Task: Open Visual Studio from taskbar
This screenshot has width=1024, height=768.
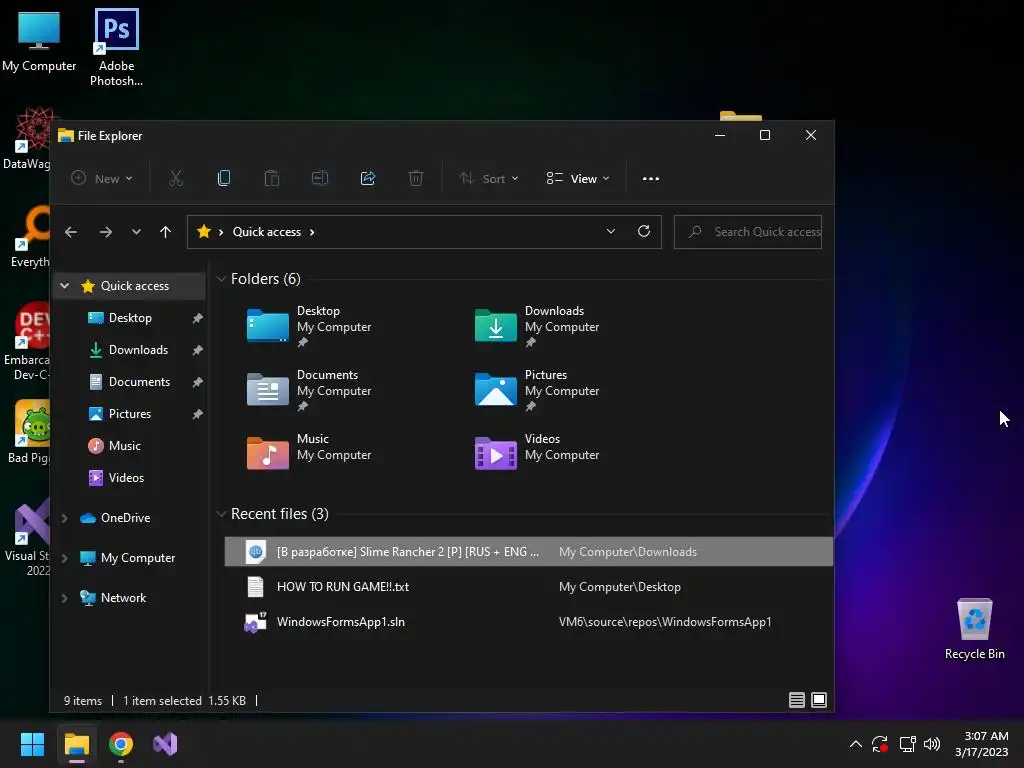Action: [x=165, y=744]
